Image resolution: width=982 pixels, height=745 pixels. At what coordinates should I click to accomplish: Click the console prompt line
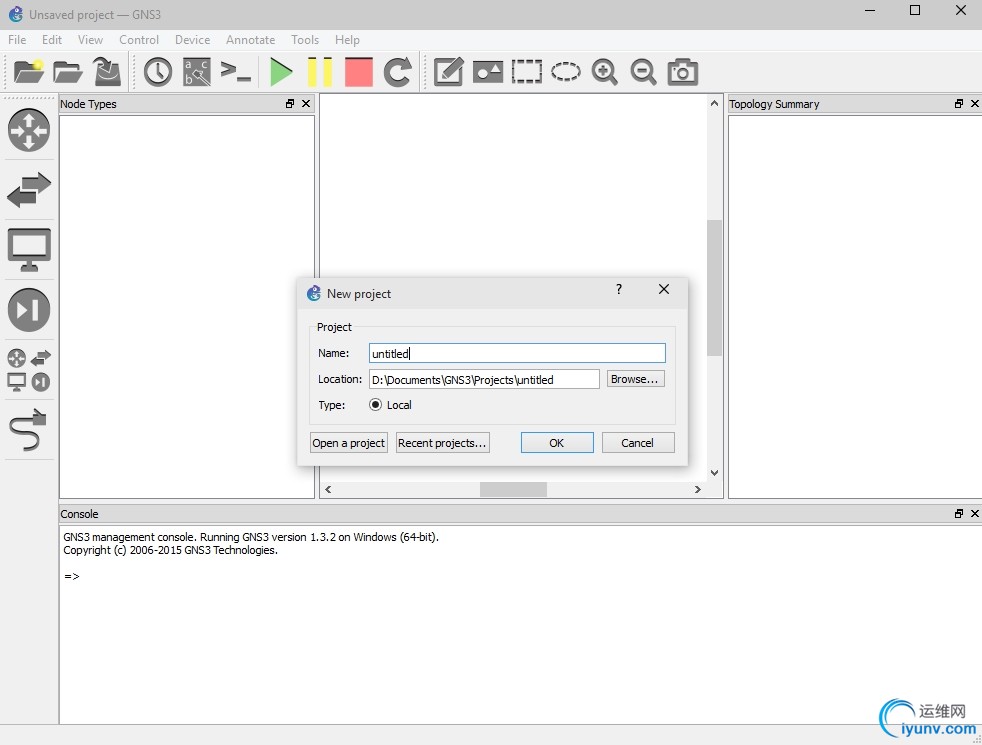coord(72,577)
